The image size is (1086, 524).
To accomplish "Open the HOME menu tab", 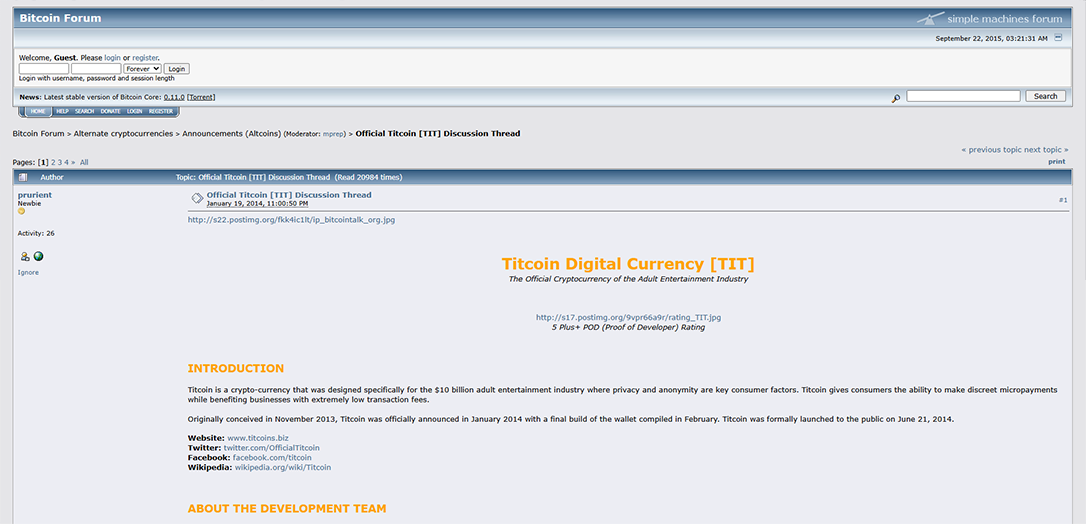I will (38, 111).
